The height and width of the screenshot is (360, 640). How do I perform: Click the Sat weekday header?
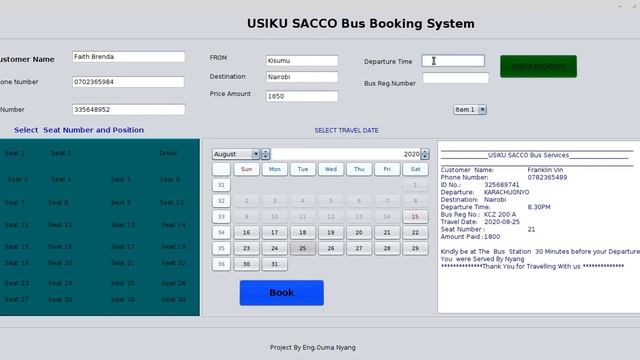coord(415,169)
